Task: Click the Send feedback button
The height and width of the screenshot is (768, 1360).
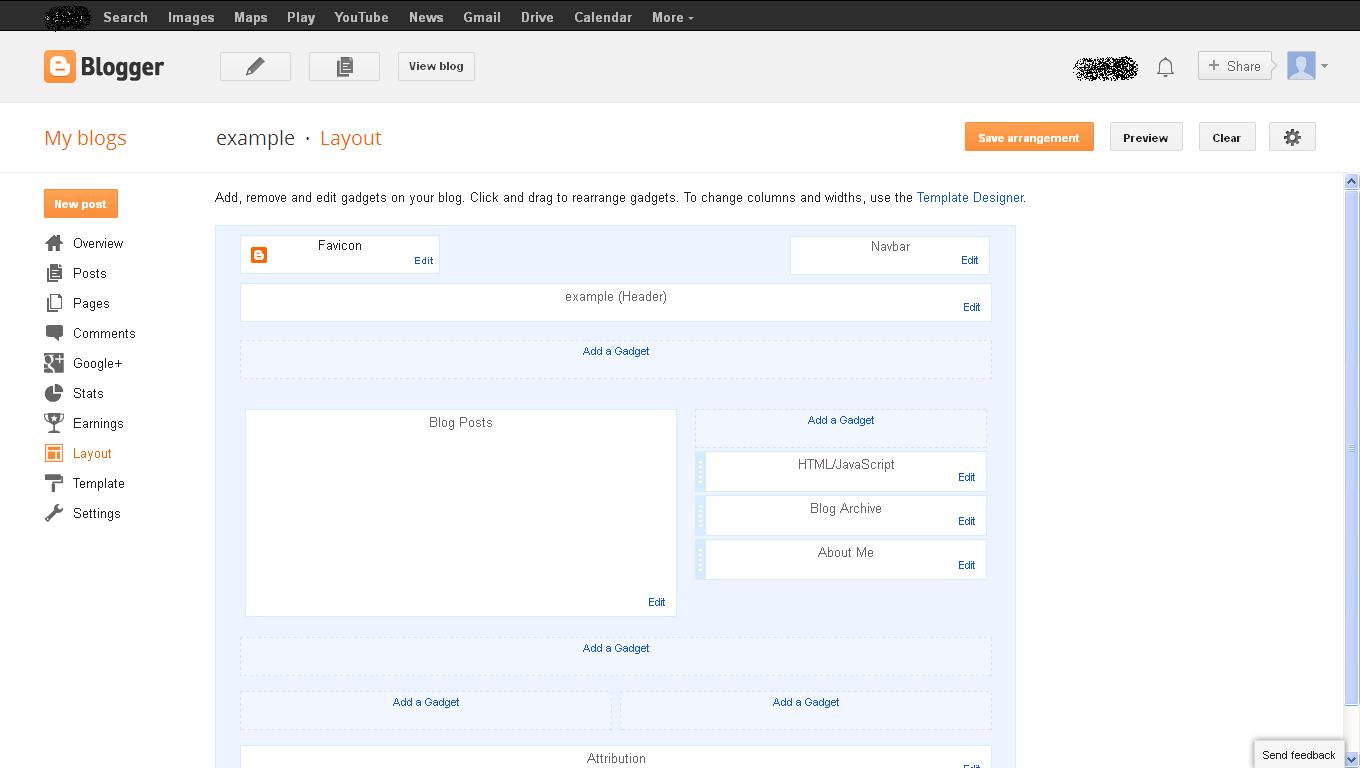Action: point(1298,755)
